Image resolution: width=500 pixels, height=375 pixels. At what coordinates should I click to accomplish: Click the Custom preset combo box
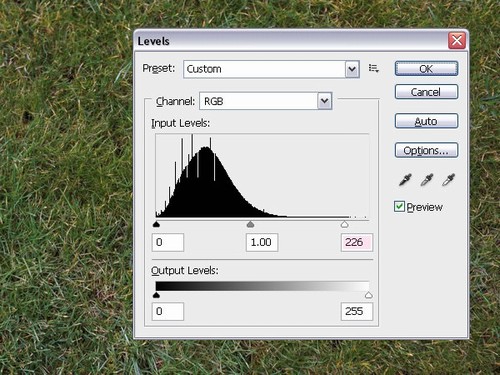click(271, 69)
